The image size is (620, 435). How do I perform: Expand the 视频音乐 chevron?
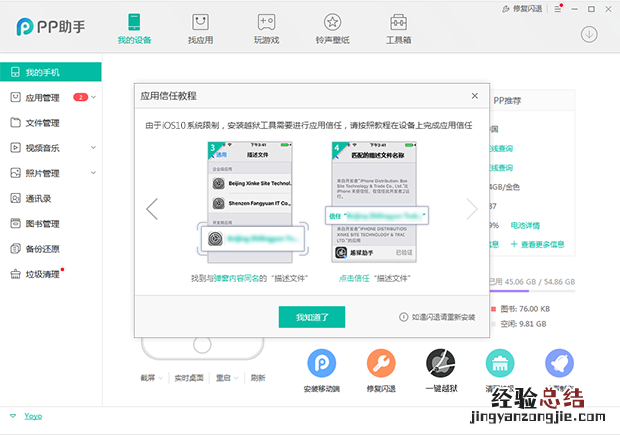pos(94,148)
